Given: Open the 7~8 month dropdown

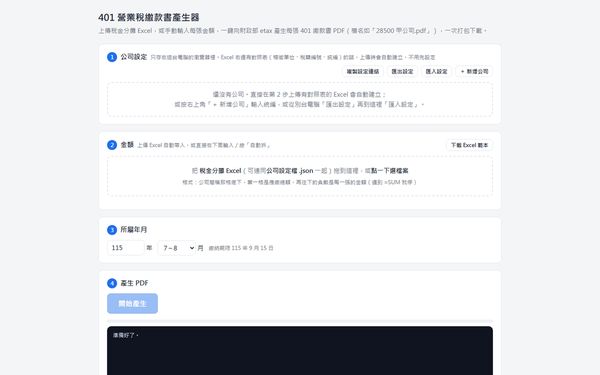Looking at the screenshot, I should [x=177, y=248].
